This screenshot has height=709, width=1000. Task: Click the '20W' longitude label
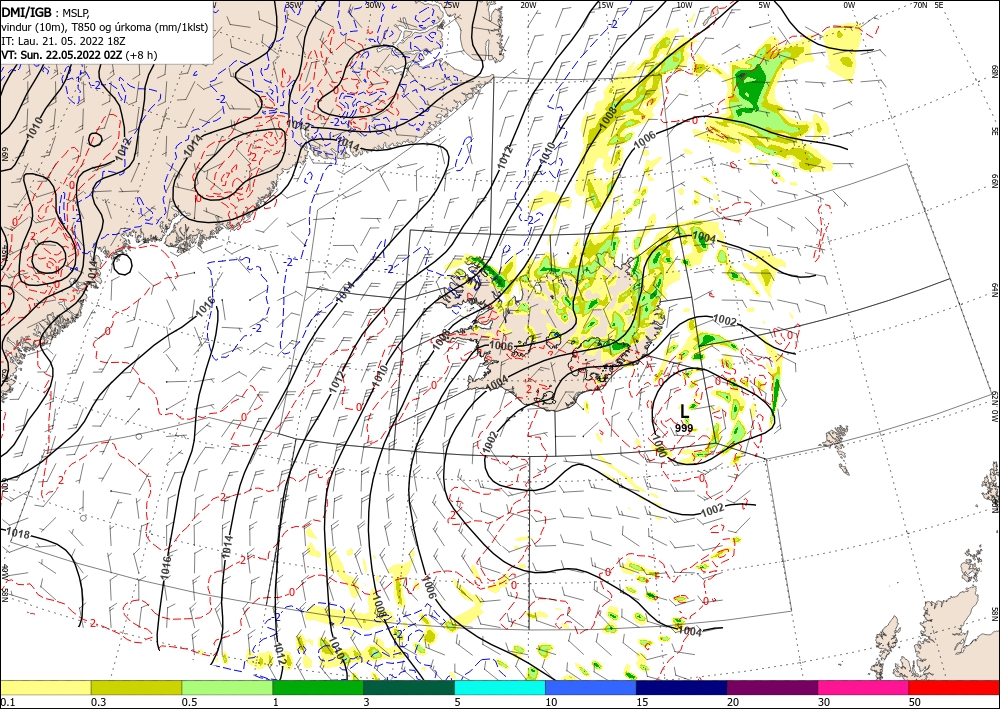(x=528, y=5)
